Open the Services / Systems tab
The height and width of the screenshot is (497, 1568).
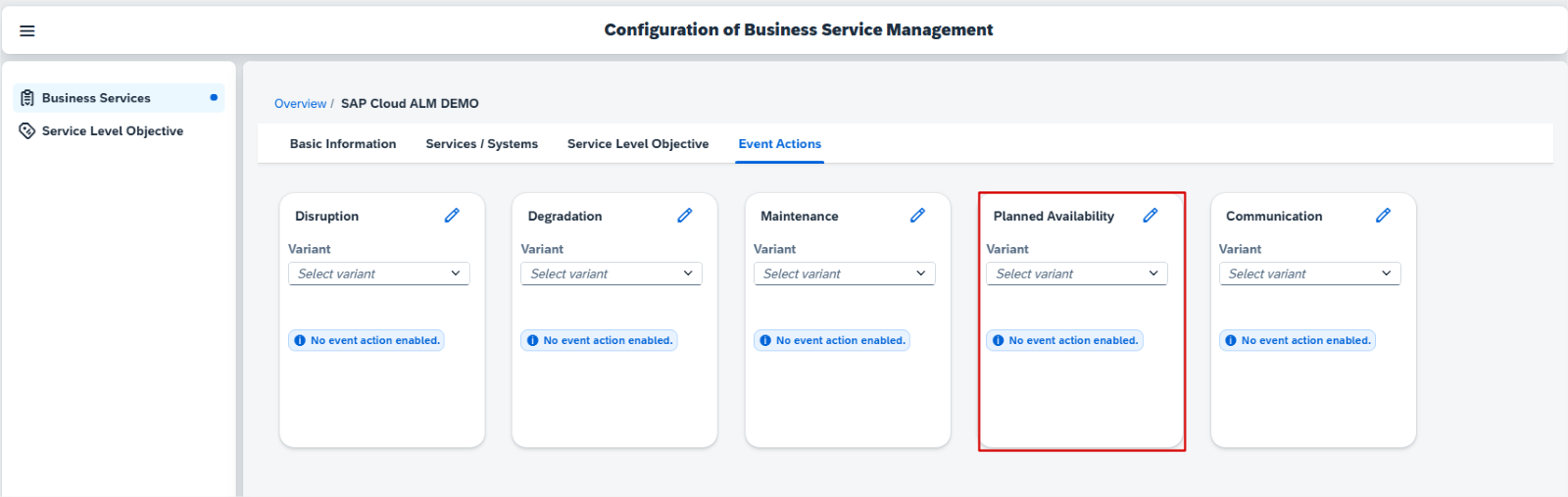point(481,144)
